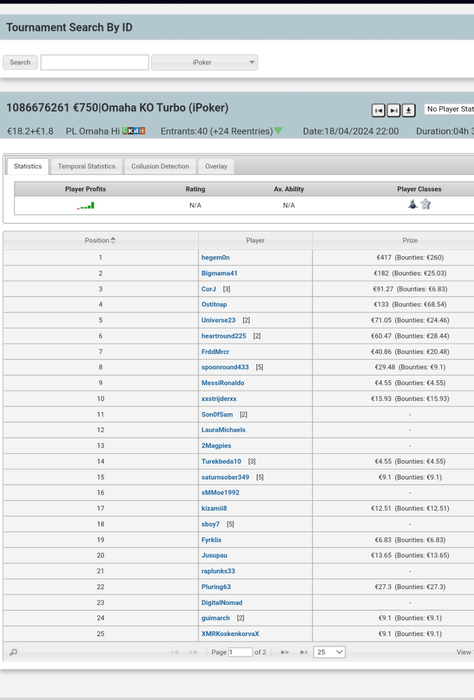Viewport: 474px width, 700px height.
Task: Go to next page icon
Action: (284, 652)
